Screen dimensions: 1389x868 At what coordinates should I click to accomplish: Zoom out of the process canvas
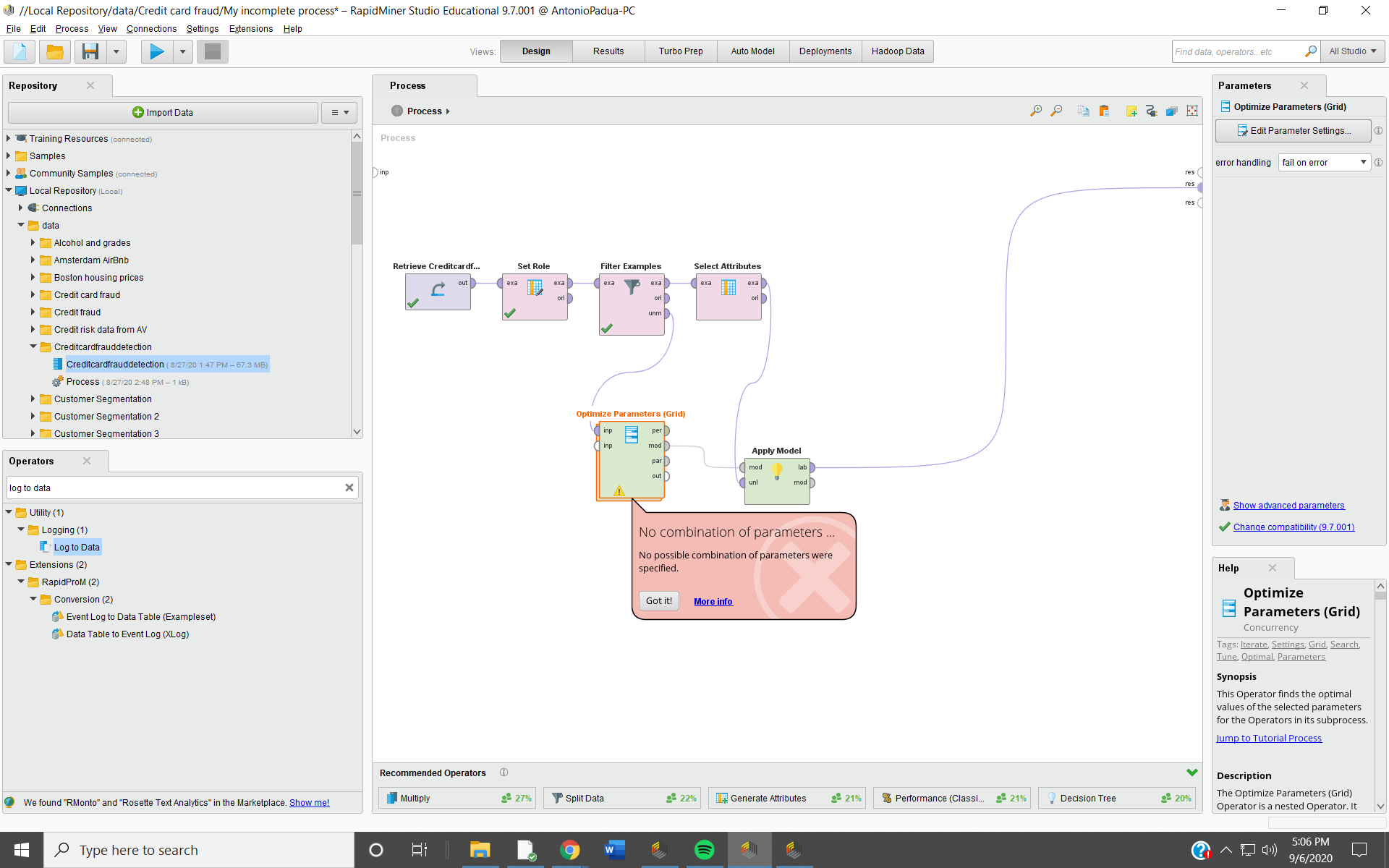[x=1056, y=111]
